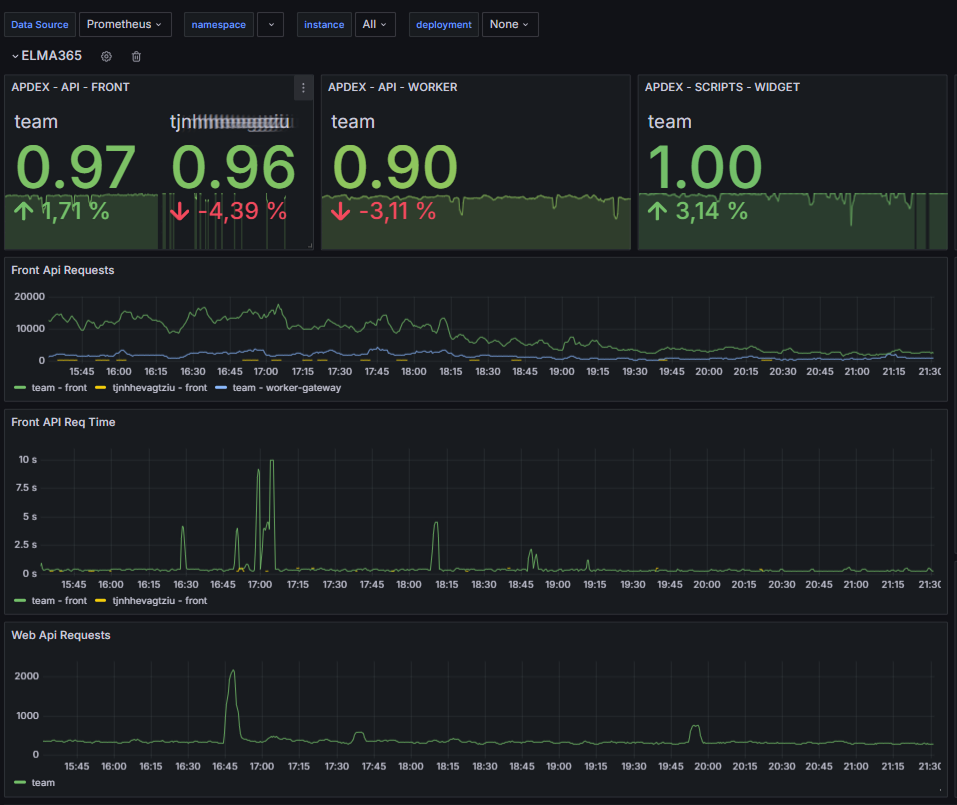Click the 7.5 s axis label in Req Time chart
This screenshot has width=957, height=805.
click(x=26, y=488)
